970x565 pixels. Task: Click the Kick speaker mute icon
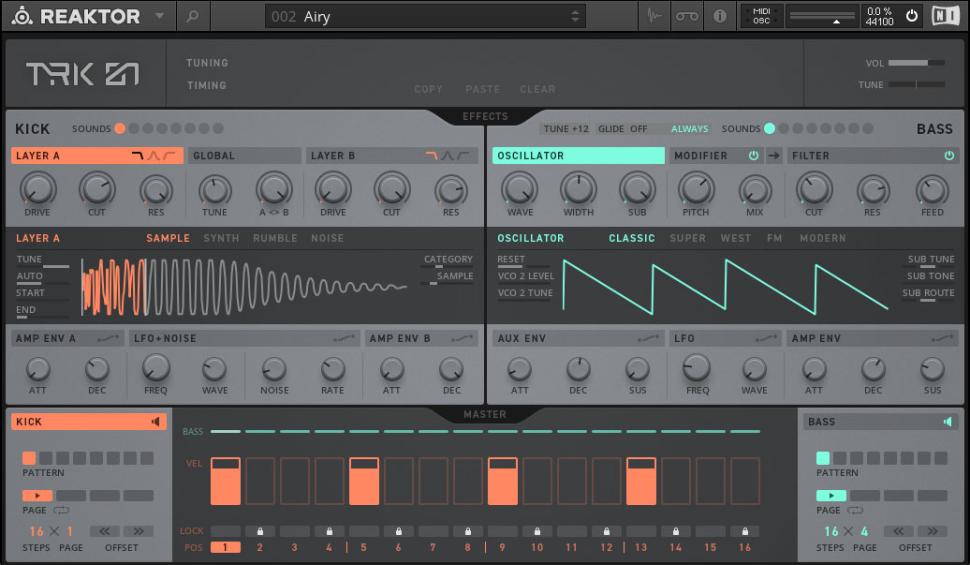[x=156, y=422]
